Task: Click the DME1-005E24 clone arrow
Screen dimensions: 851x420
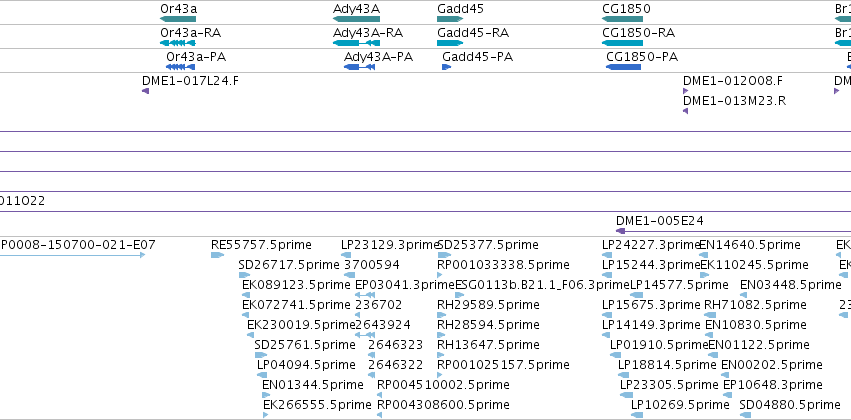Action: [x=733, y=231]
